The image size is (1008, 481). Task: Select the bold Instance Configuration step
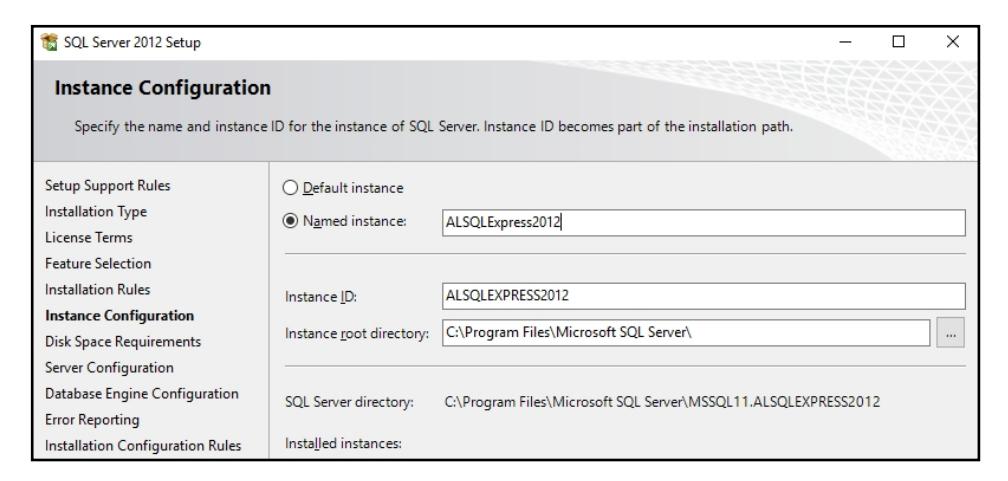click(x=120, y=316)
